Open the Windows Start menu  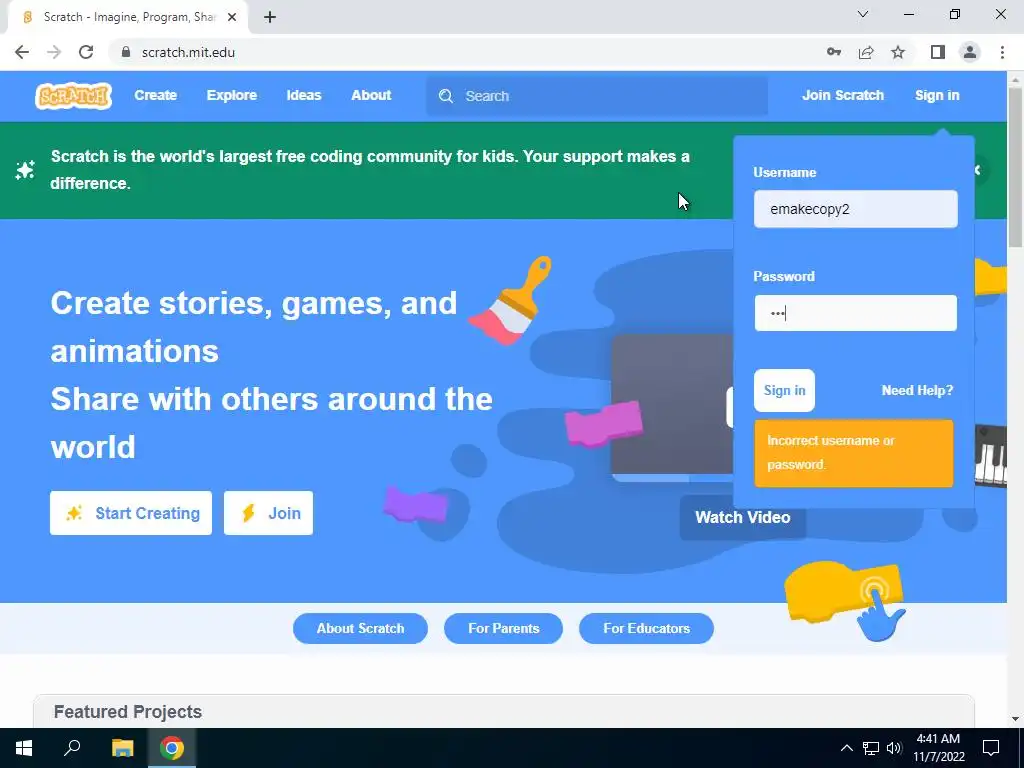tap(24, 748)
